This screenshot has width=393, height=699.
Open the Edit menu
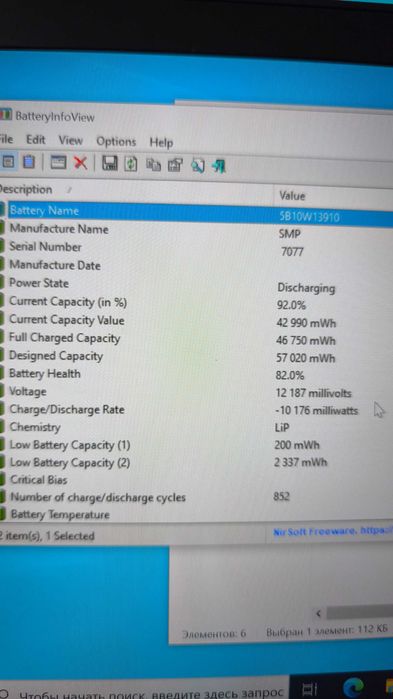pos(36,140)
